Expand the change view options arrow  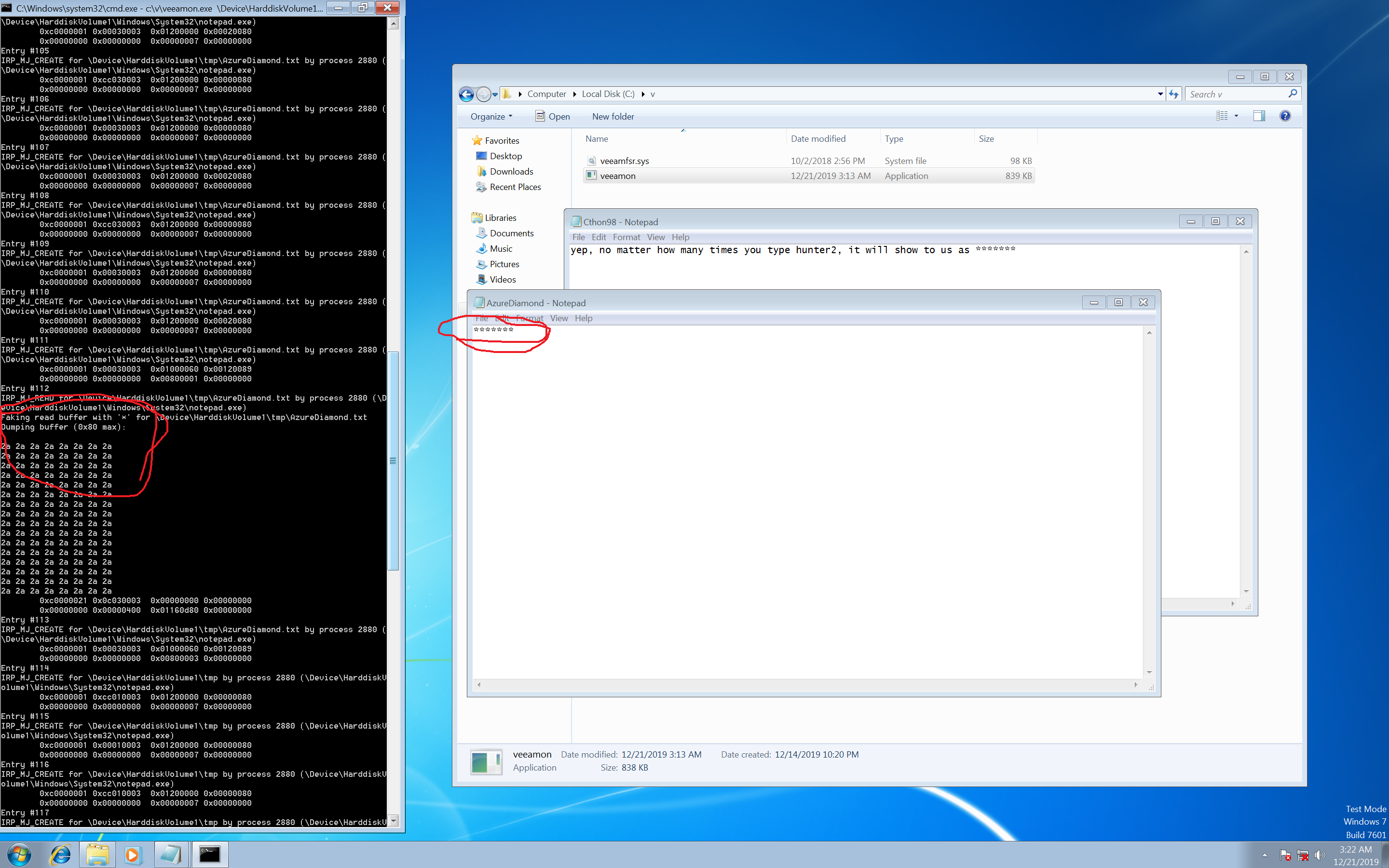(x=1236, y=116)
